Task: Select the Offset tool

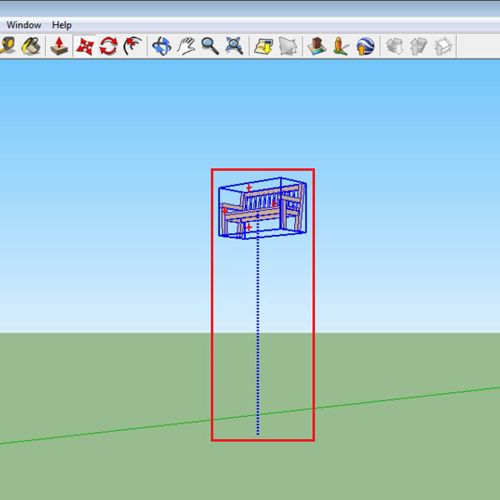Action: point(133,46)
